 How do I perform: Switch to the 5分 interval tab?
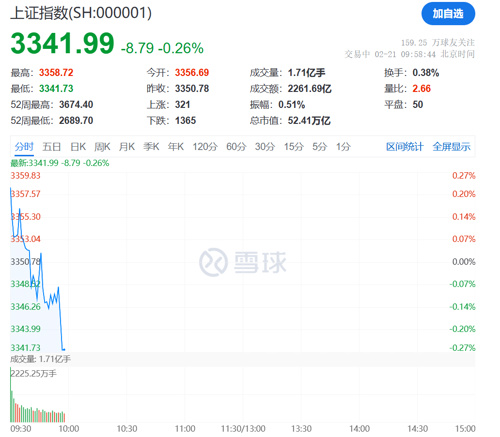click(x=320, y=147)
